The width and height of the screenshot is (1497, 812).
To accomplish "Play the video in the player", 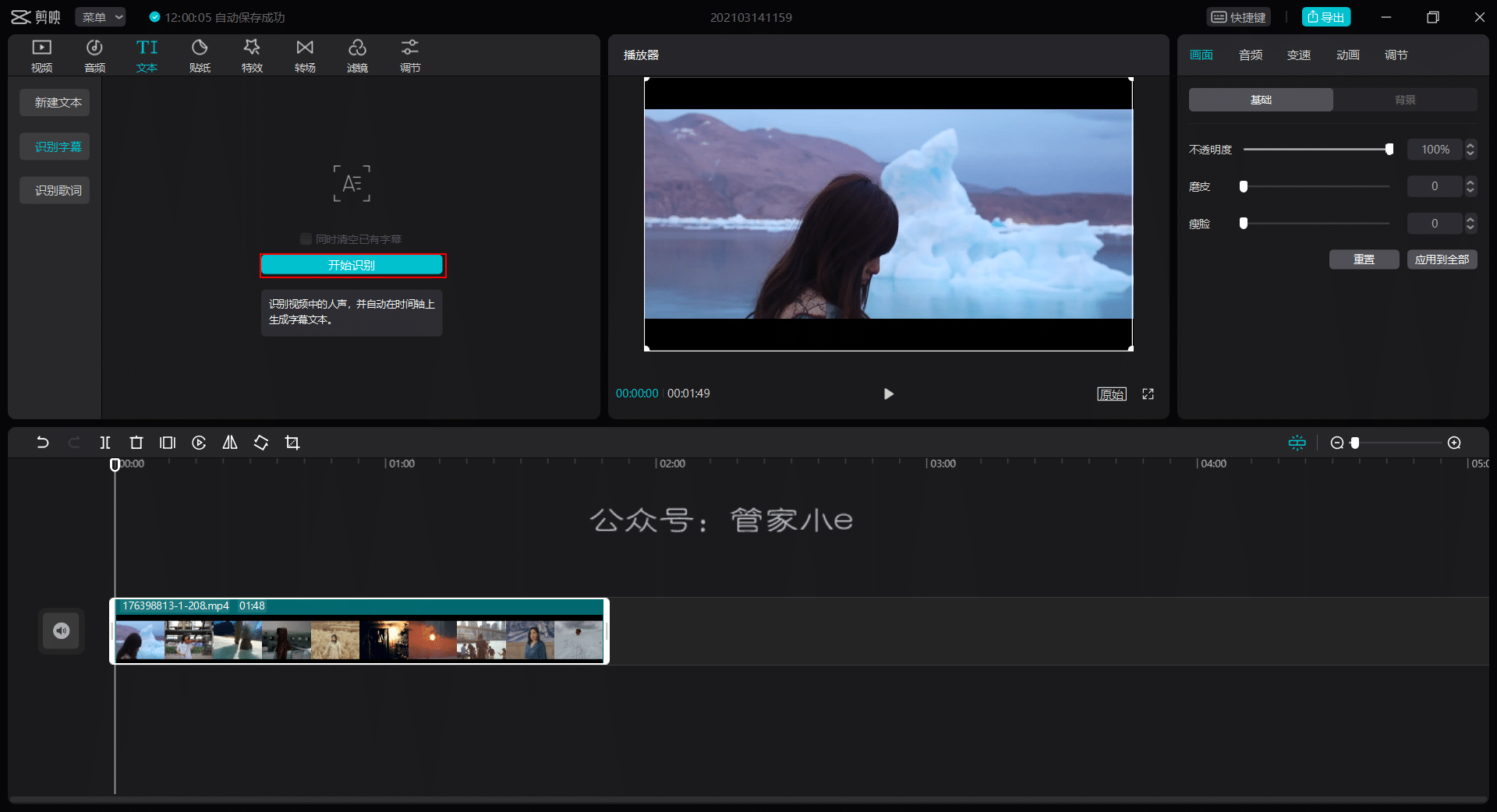I will (x=888, y=394).
